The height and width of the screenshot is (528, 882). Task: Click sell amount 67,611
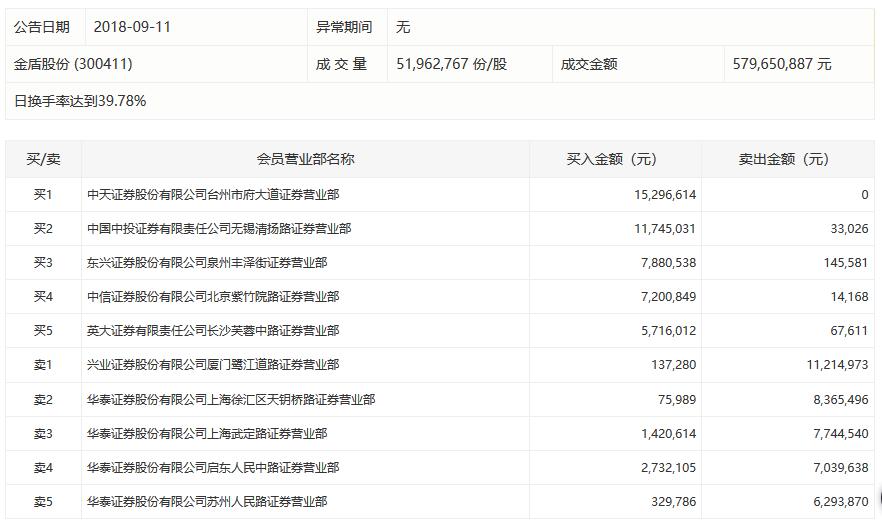pos(849,331)
